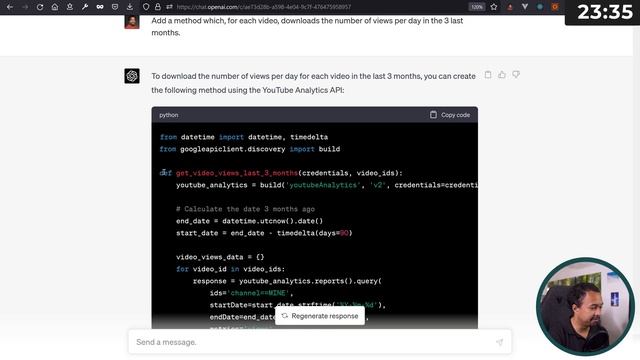This screenshot has width=640, height=360.
Task: Click the Copy code button
Action: pos(450,115)
